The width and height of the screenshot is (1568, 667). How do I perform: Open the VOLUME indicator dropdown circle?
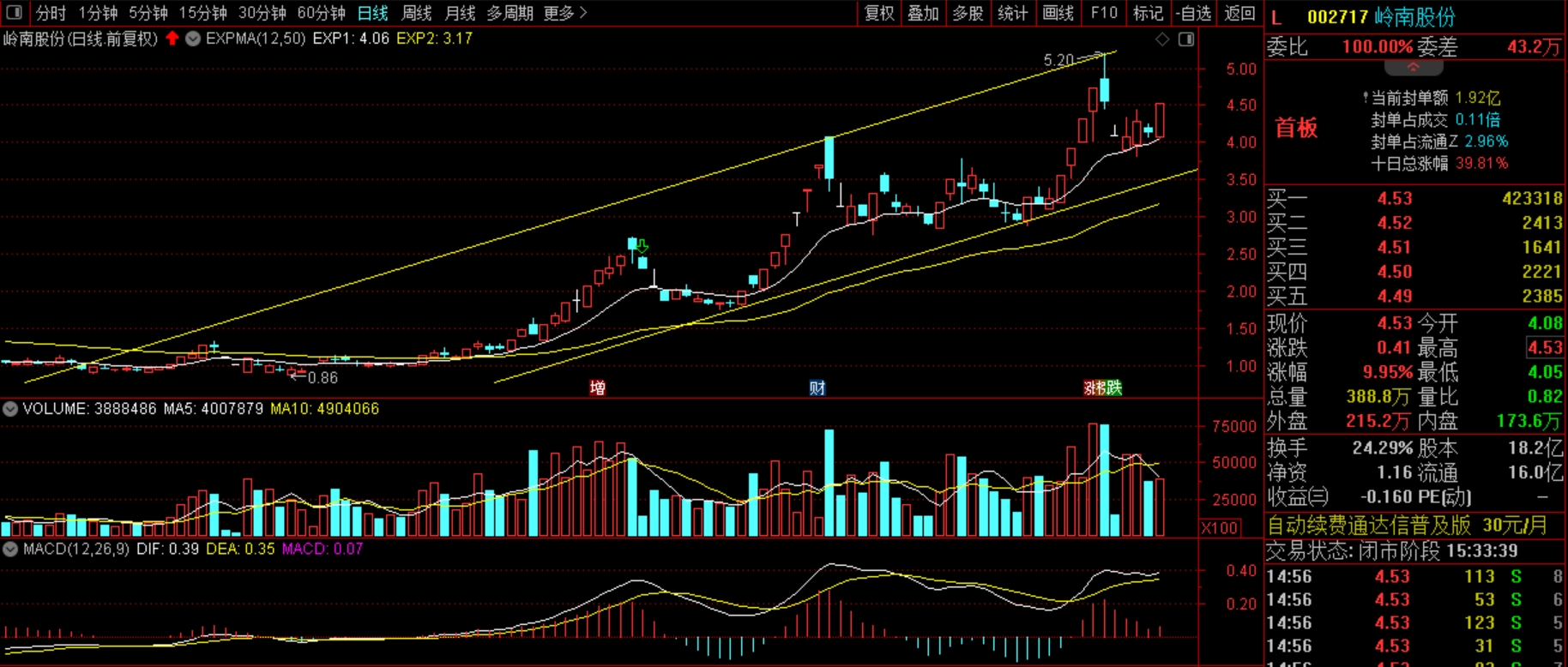pyautogui.click(x=10, y=409)
